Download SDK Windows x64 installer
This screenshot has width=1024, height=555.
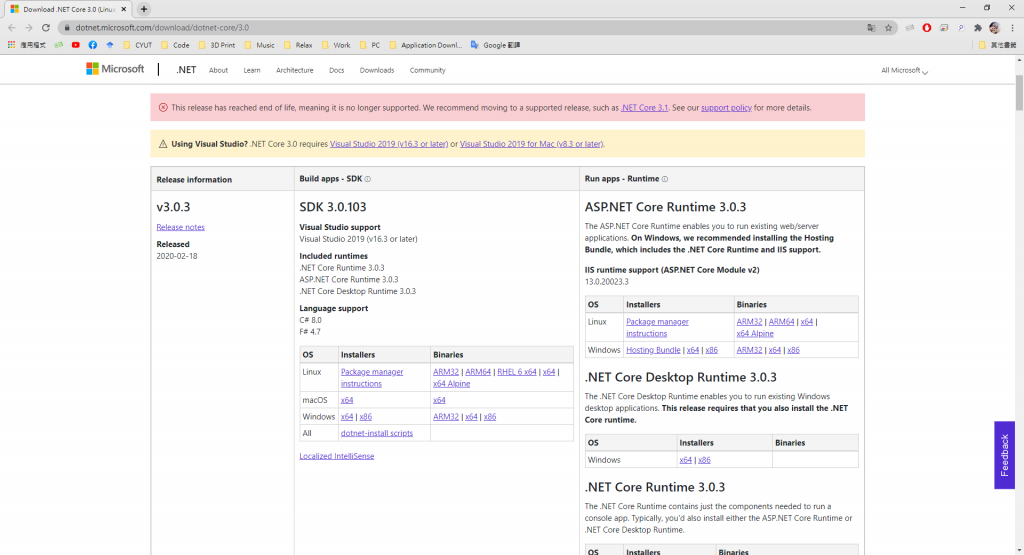pos(347,417)
